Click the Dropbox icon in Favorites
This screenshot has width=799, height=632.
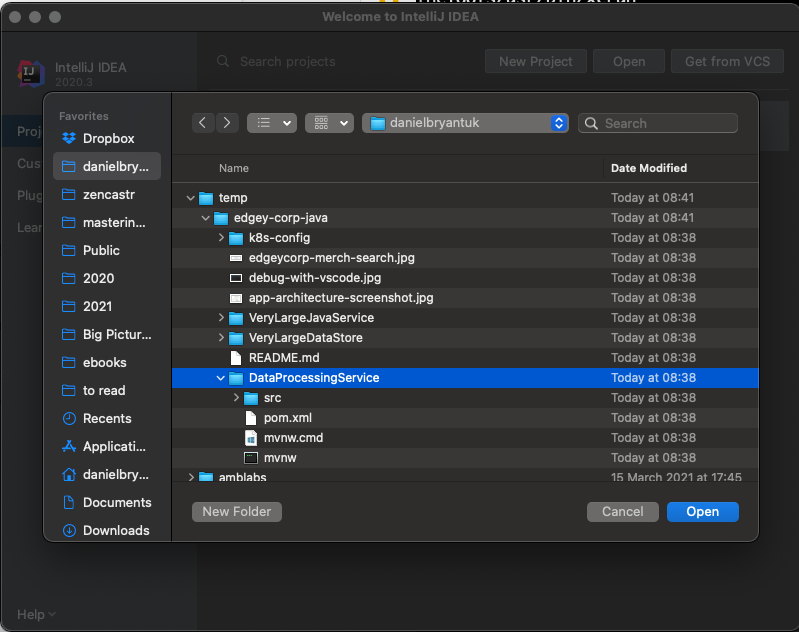point(69,138)
